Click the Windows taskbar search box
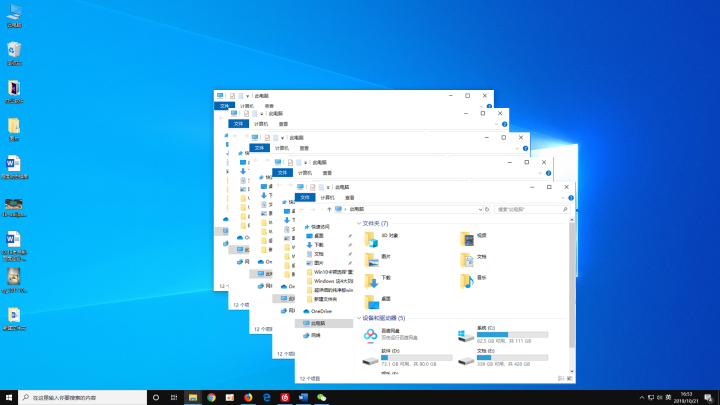 click(83, 398)
